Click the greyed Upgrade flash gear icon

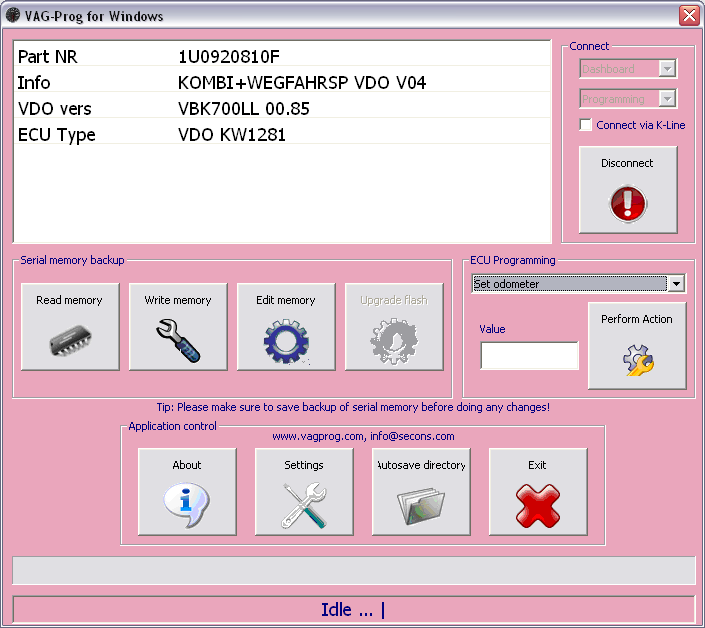[x=394, y=341]
